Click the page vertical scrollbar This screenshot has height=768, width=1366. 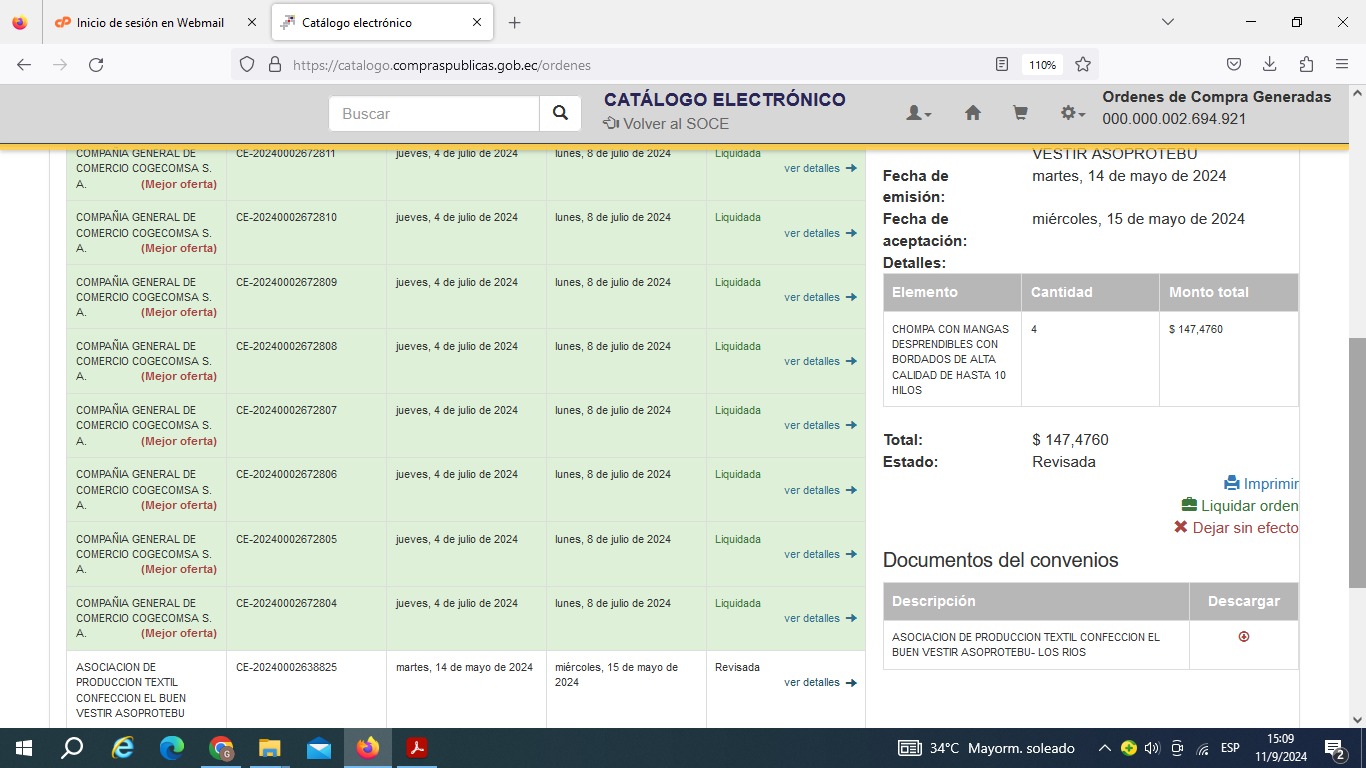[x=1357, y=460]
